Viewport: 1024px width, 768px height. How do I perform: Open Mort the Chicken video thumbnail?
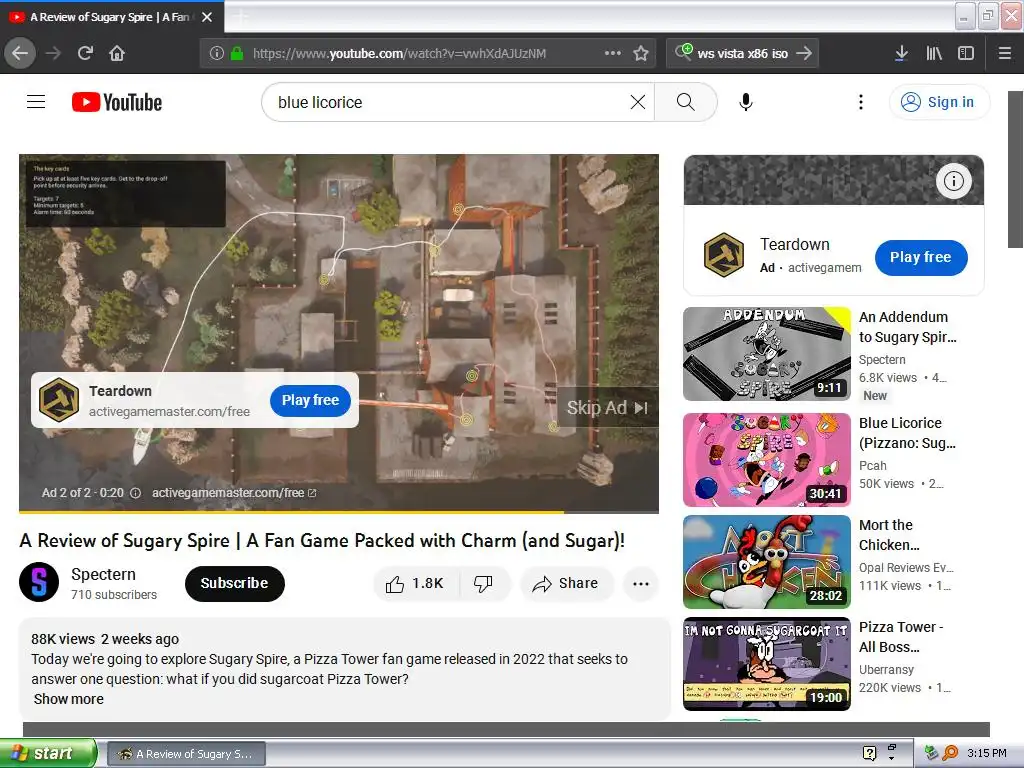(767, 562)
